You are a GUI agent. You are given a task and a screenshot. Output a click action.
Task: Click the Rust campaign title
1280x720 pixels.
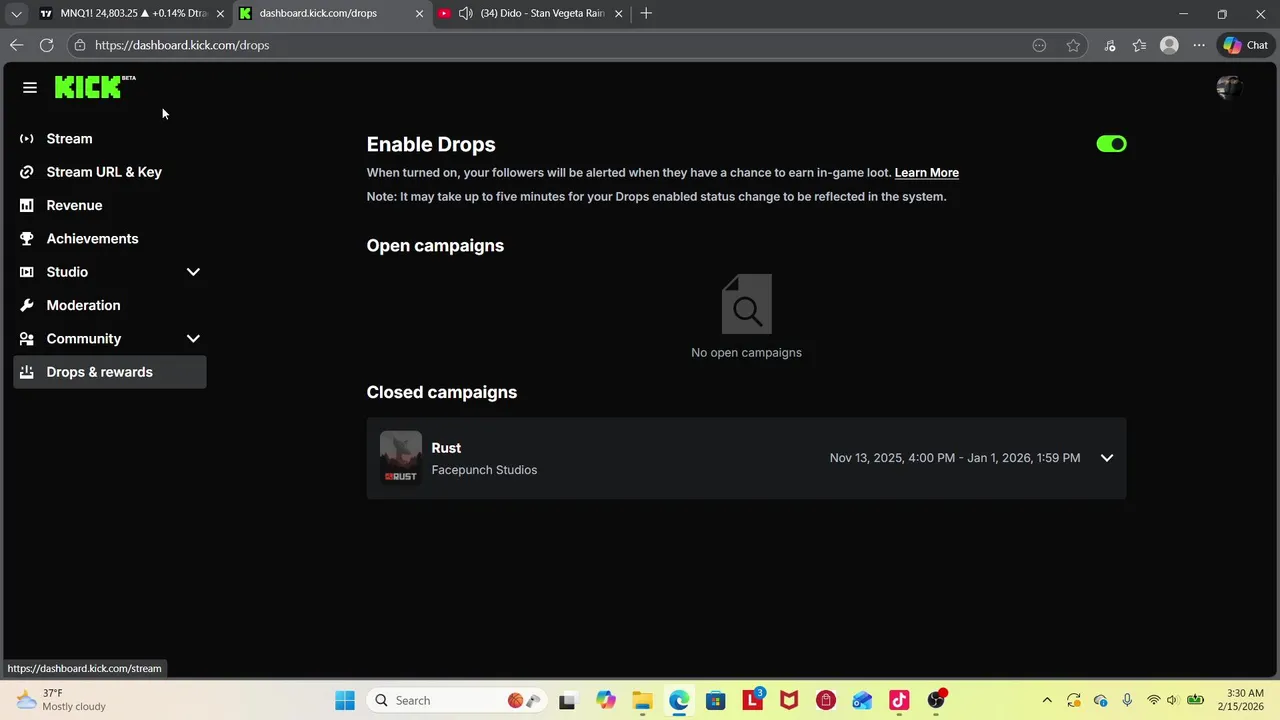[446, 448]
